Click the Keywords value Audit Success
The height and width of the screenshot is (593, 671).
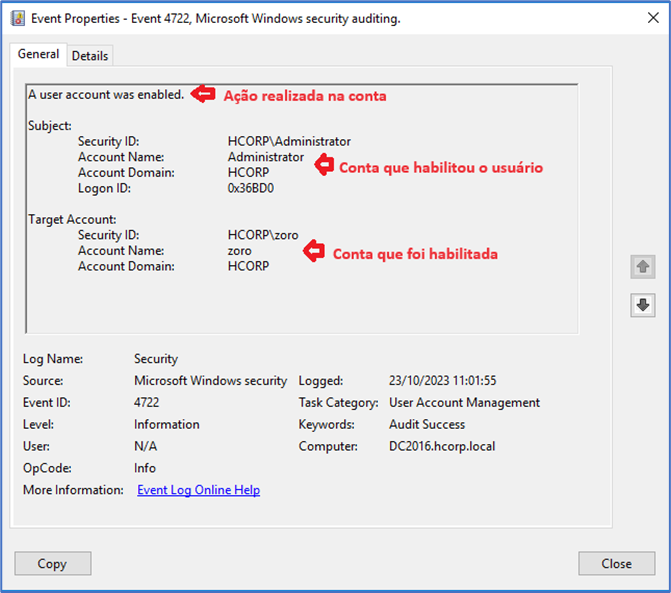427,424
